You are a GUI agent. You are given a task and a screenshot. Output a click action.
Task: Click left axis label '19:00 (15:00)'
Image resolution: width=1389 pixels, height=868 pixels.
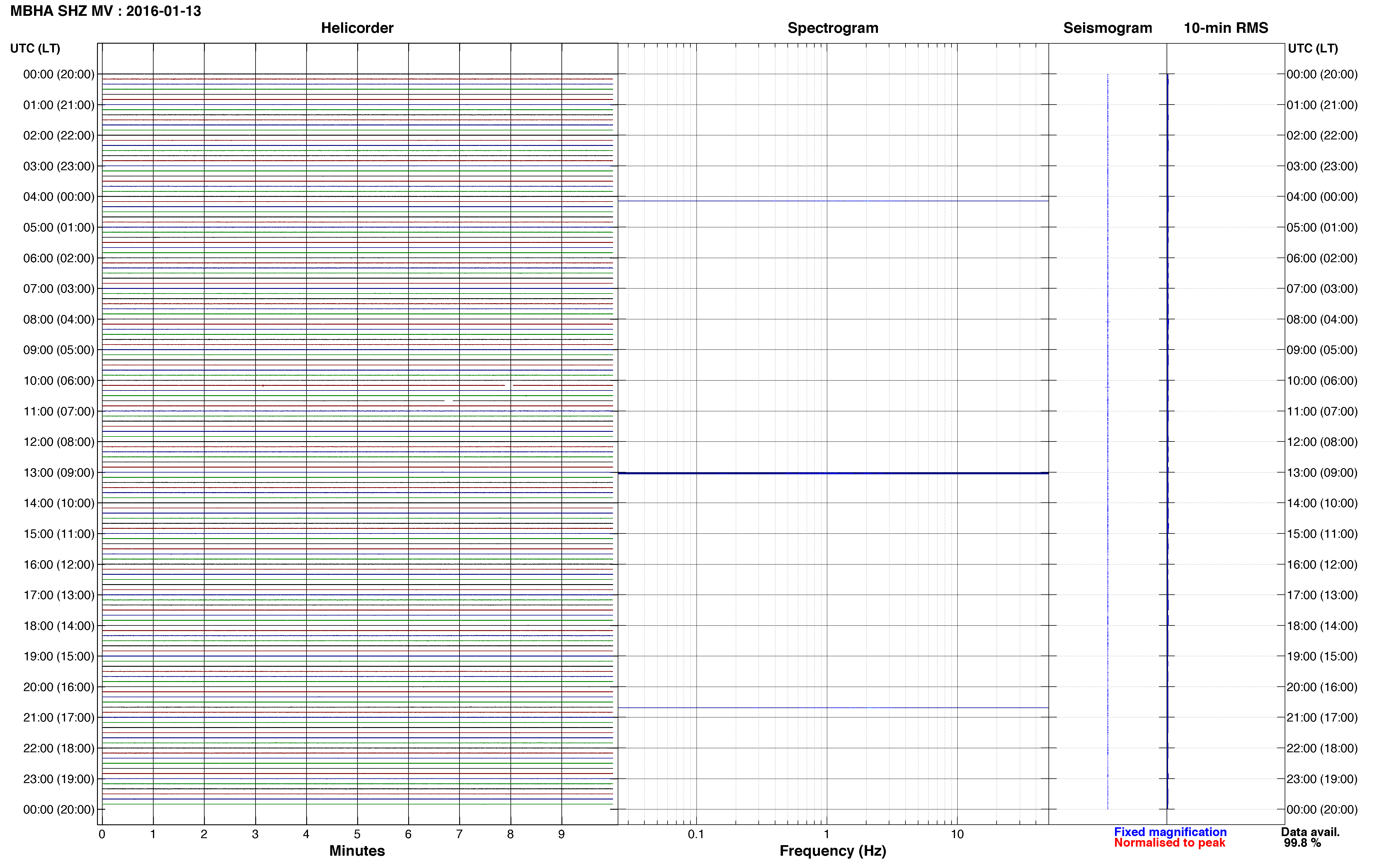[59, 656]
